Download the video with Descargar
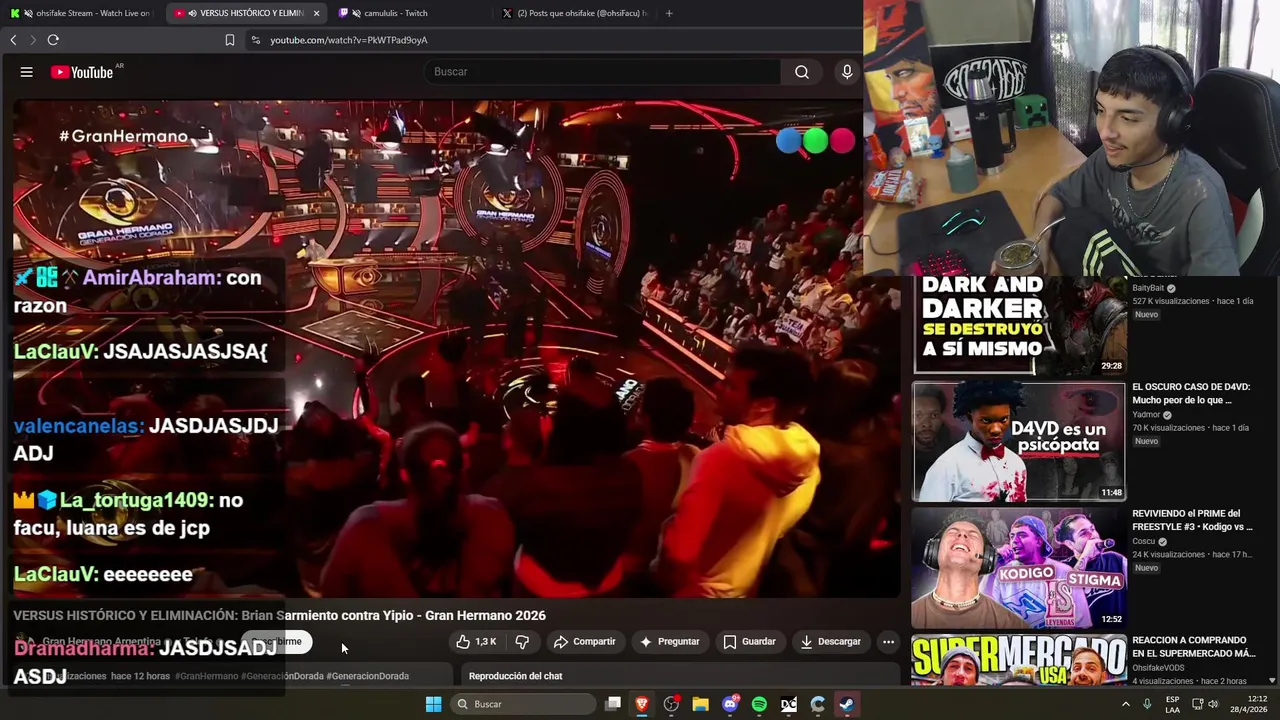 [831, 642]
